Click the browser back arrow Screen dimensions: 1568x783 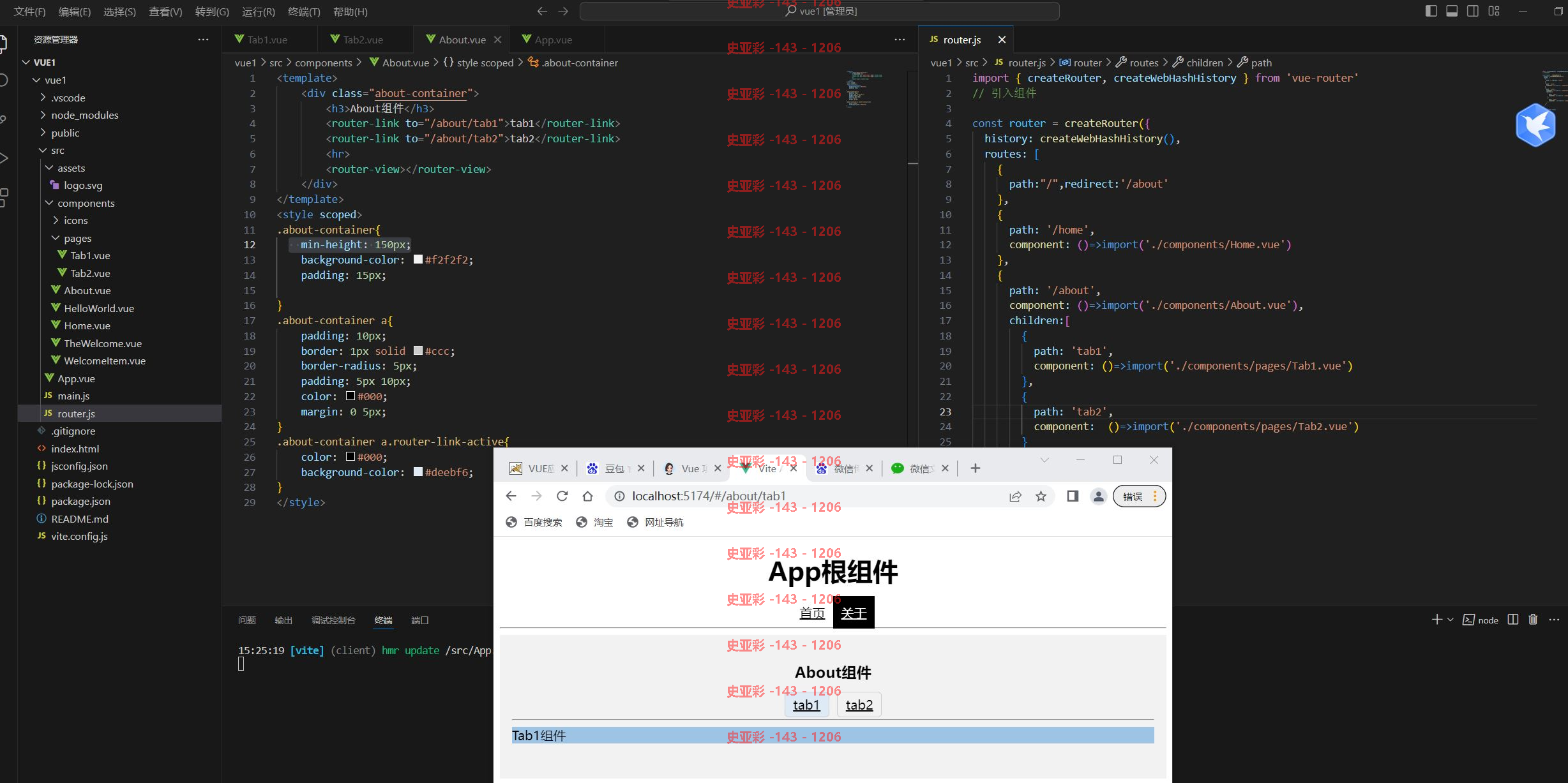pyautogui.click(x=511, y=496)
